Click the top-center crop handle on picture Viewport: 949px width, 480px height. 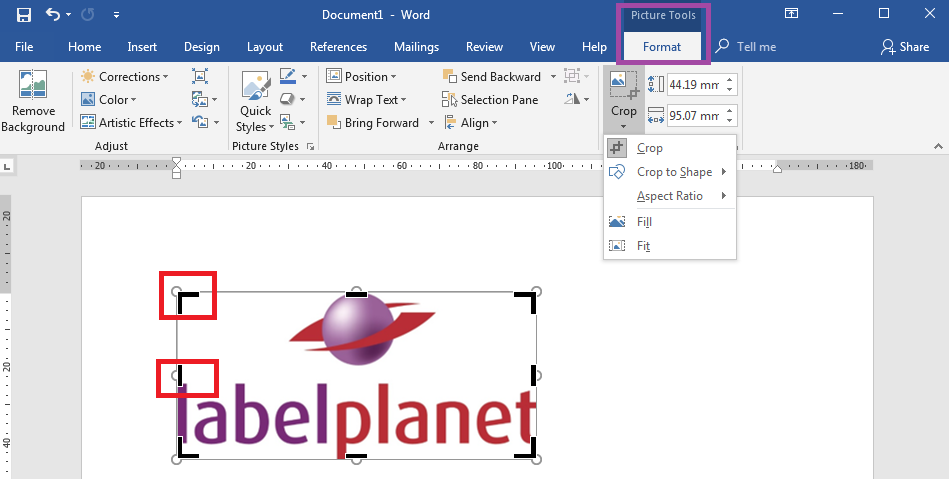(356, 294)
